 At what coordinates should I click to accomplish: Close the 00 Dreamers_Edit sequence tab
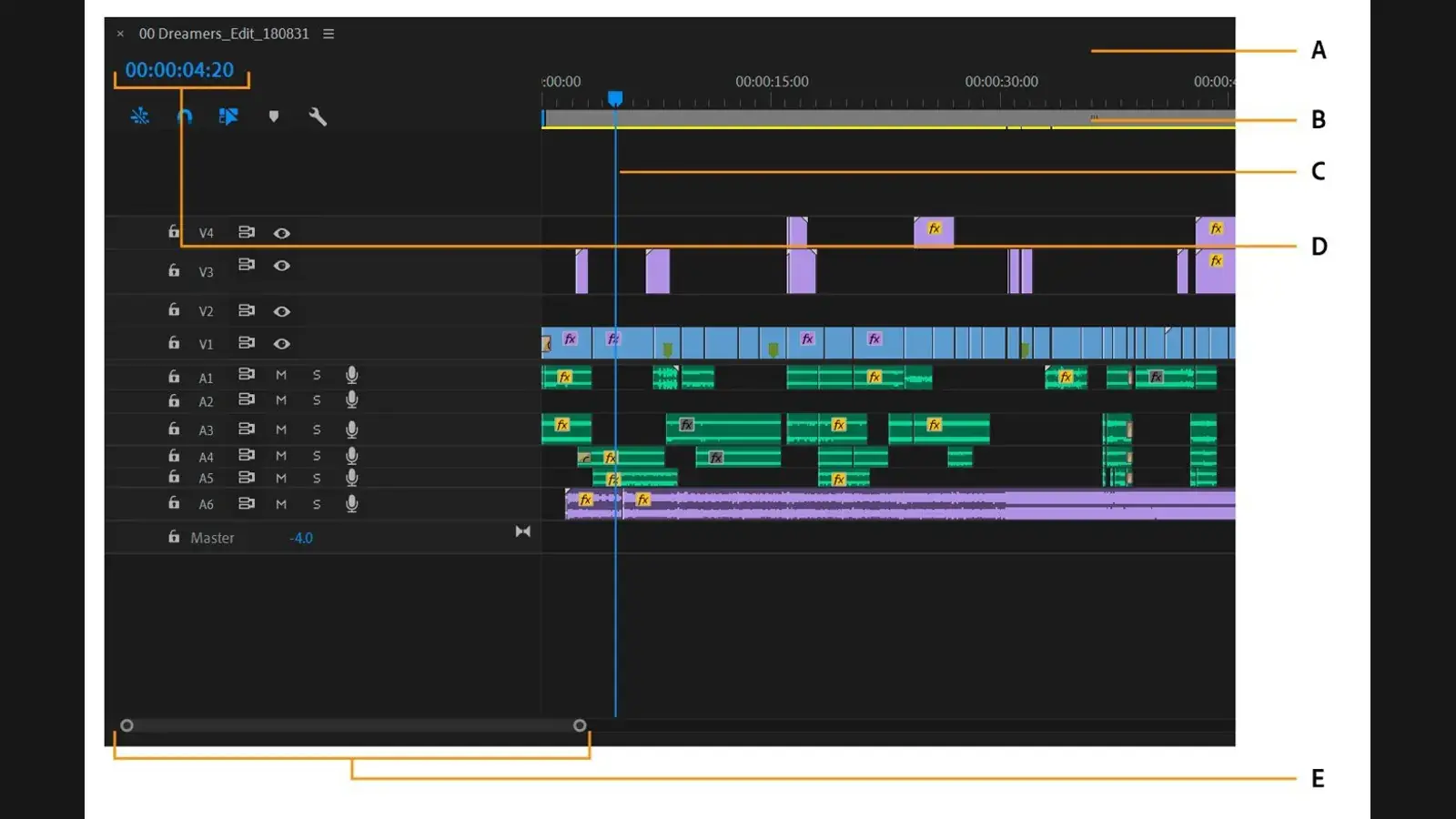[x=120, y=34]
